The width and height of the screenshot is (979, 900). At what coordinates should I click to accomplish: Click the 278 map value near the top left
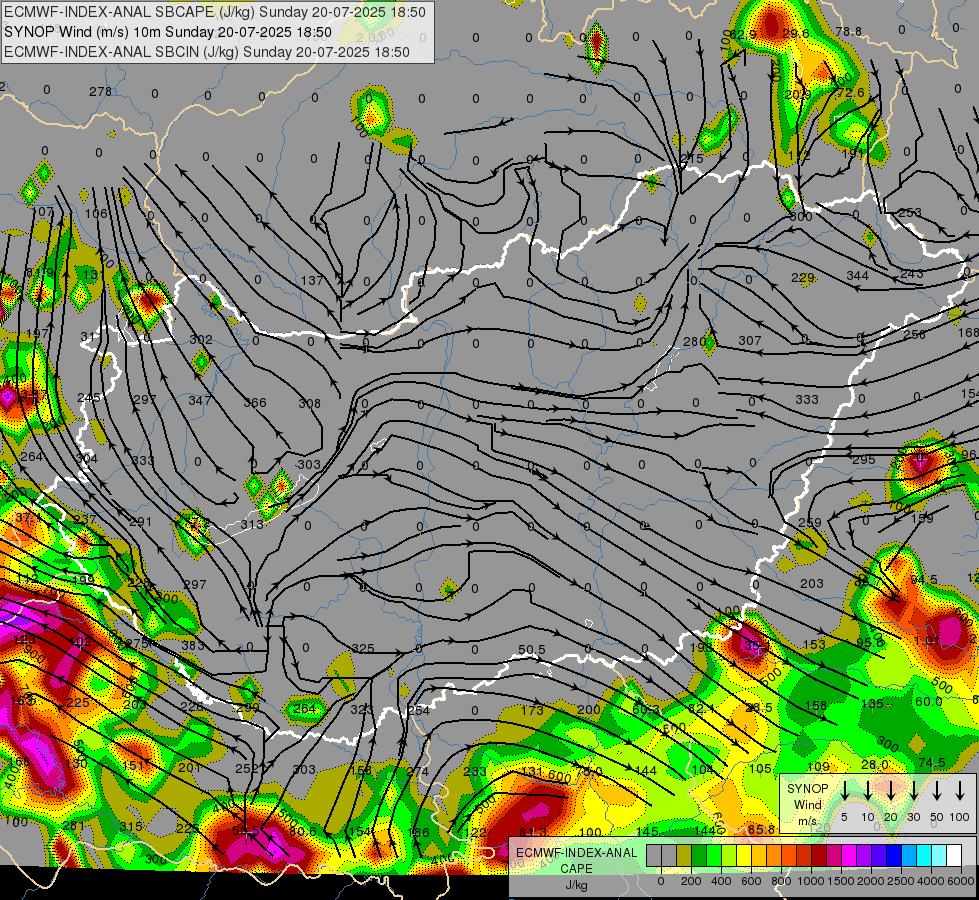pyautogui.click(x=100, y=91)
